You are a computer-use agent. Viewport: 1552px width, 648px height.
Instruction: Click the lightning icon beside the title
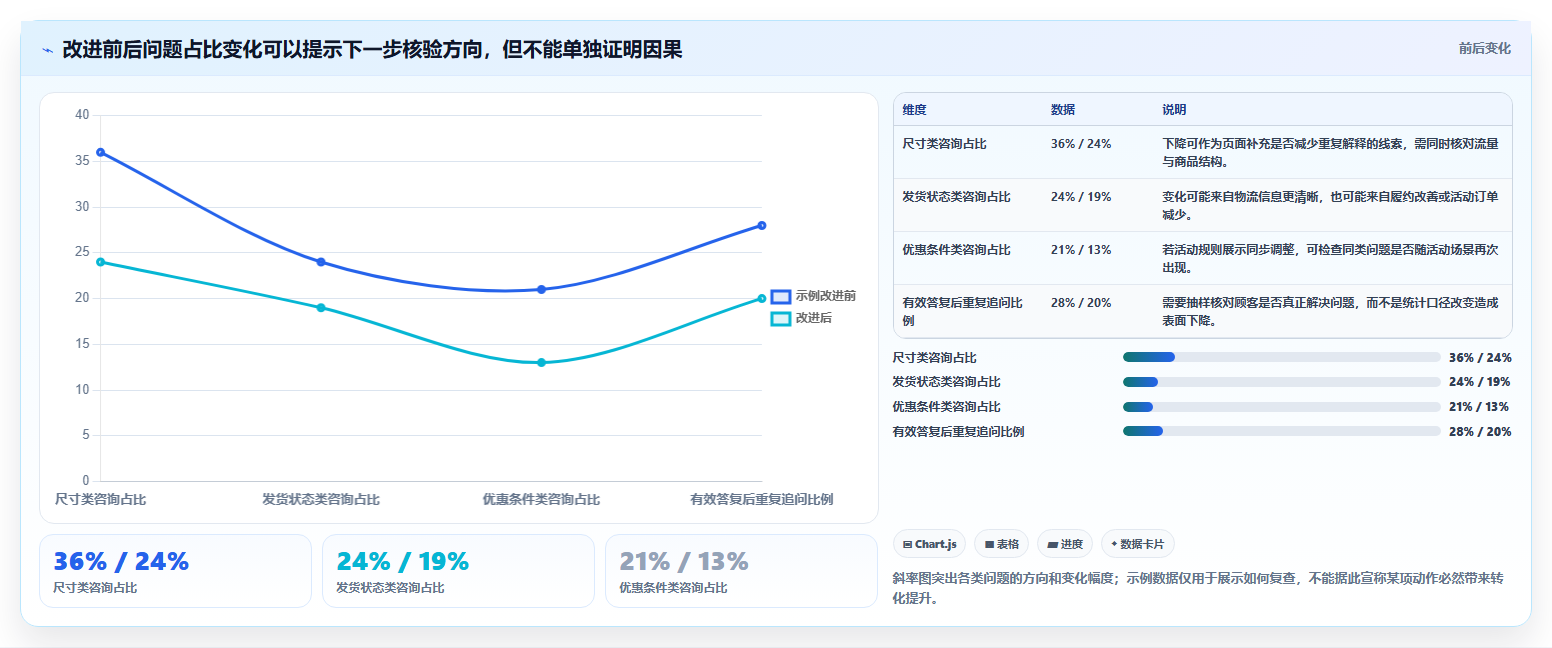[x=48, y=49]
